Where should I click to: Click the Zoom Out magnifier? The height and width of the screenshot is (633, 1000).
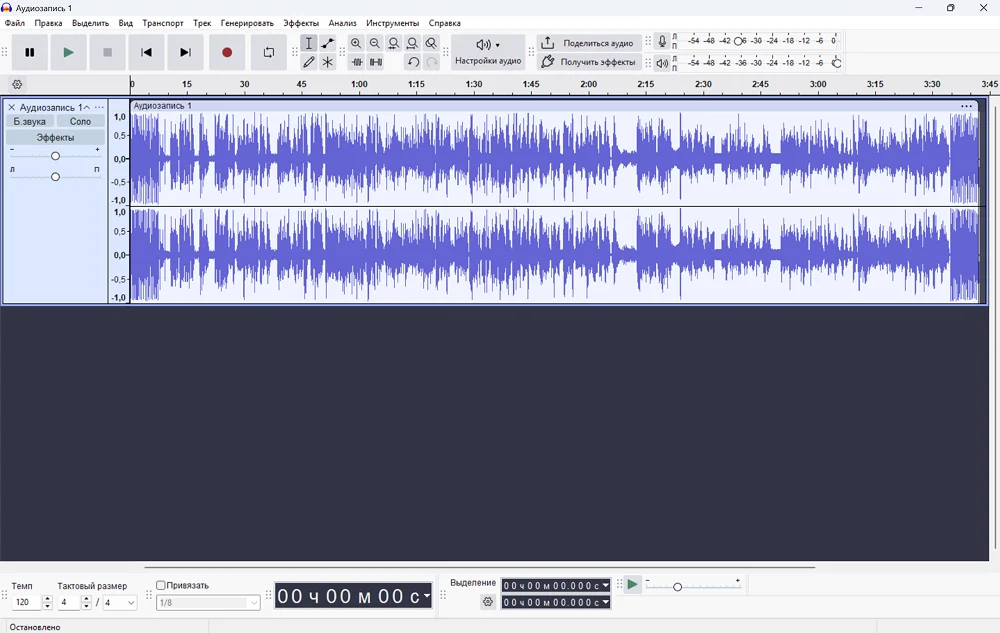click(375, 43)
